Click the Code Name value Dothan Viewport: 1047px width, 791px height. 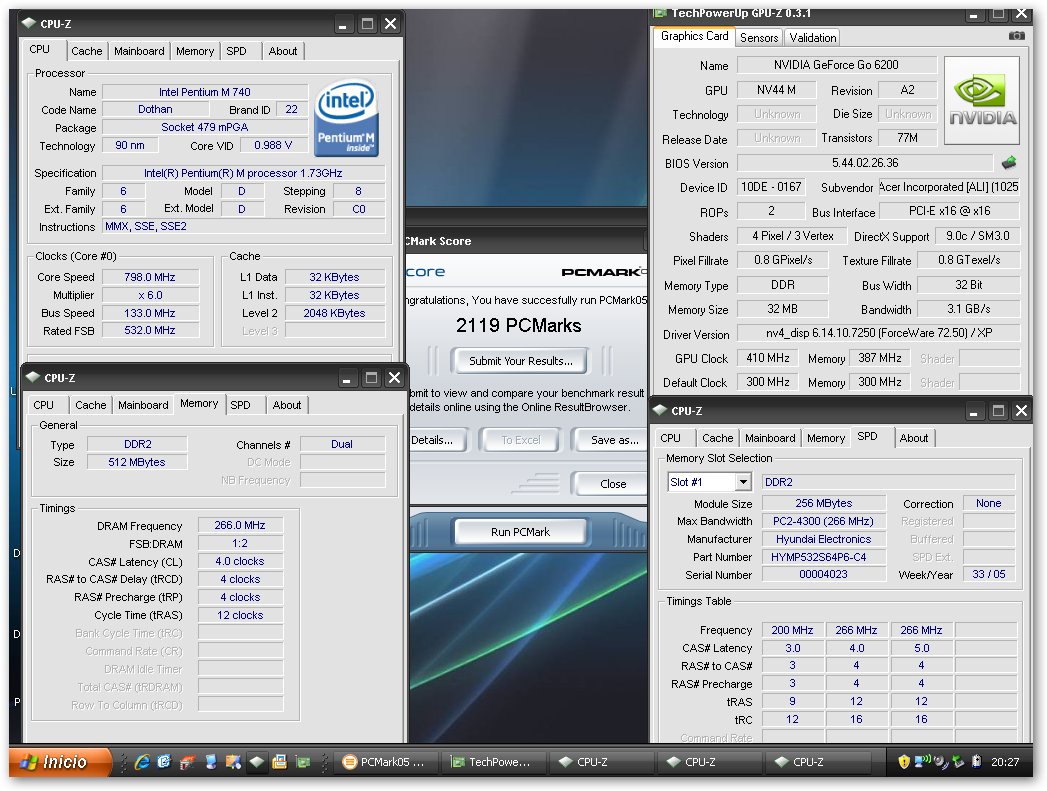155,109
